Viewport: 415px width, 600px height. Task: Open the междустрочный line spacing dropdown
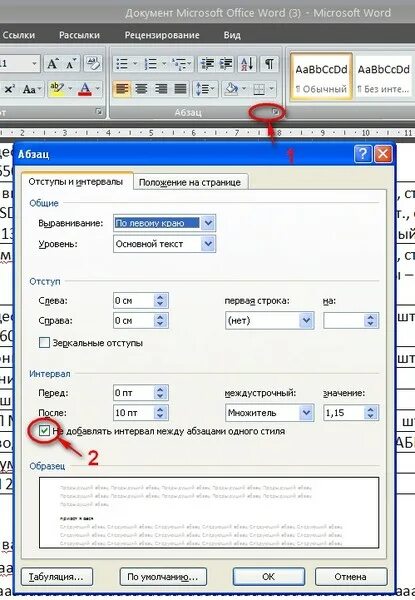point(306,413)
